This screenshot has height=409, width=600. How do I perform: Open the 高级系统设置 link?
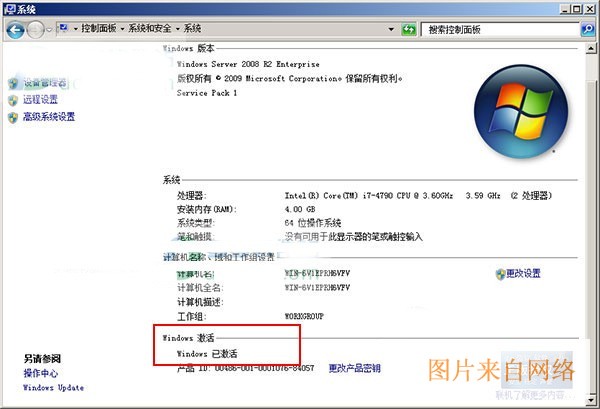point(48,117)
